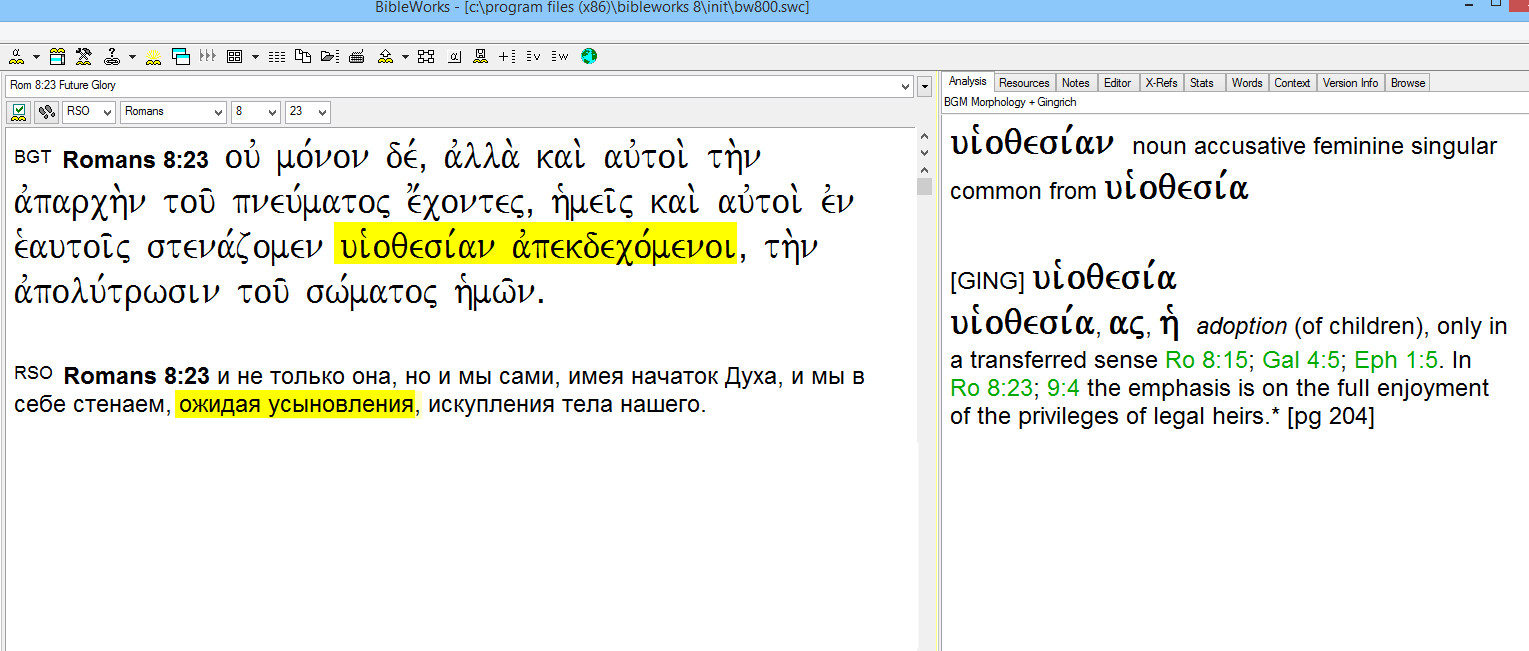Click the Romans 8:23 heading of the Russian verse
Screen dimensions: 1529x651
point(137,377)
